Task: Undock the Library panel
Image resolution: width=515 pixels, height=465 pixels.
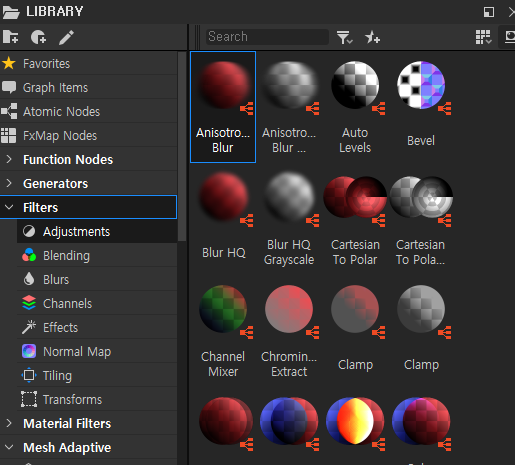Action: click(x=489, y=12)
